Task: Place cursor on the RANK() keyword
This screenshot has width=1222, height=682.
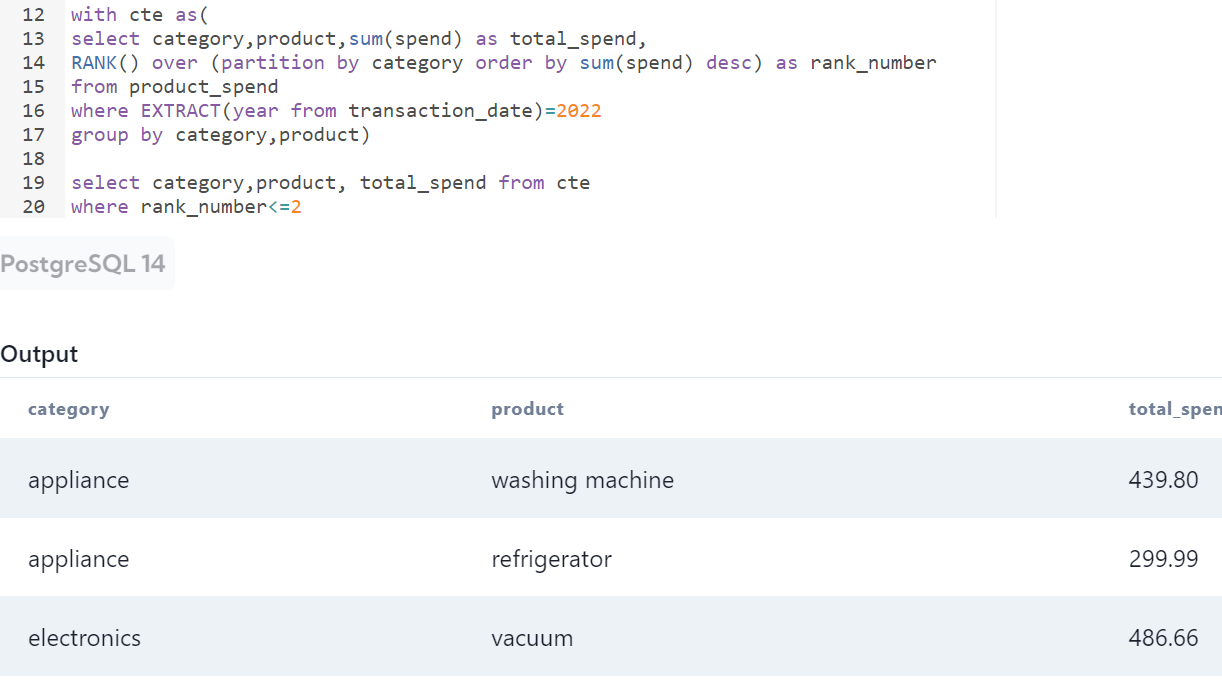Action: [x=100, y=62]
